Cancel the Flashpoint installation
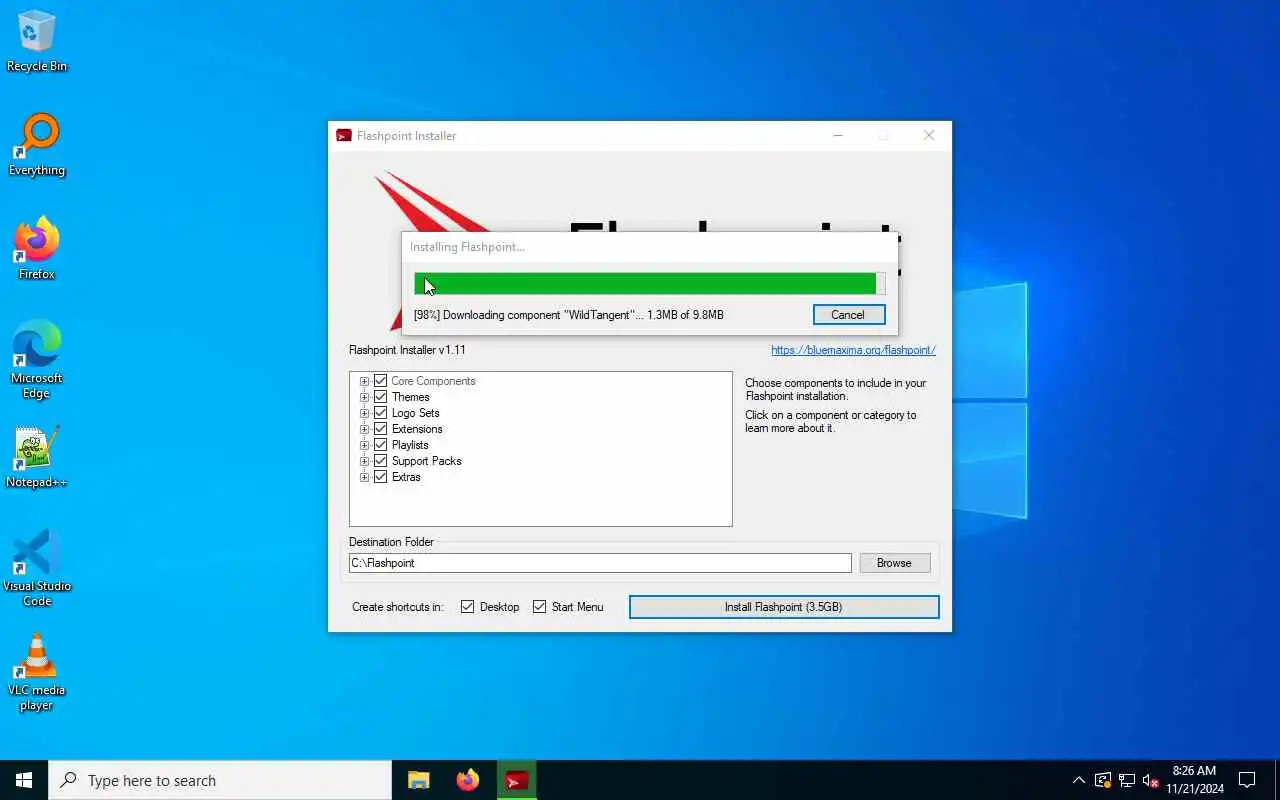This screenshot has width=1280, height=800. 847,315
